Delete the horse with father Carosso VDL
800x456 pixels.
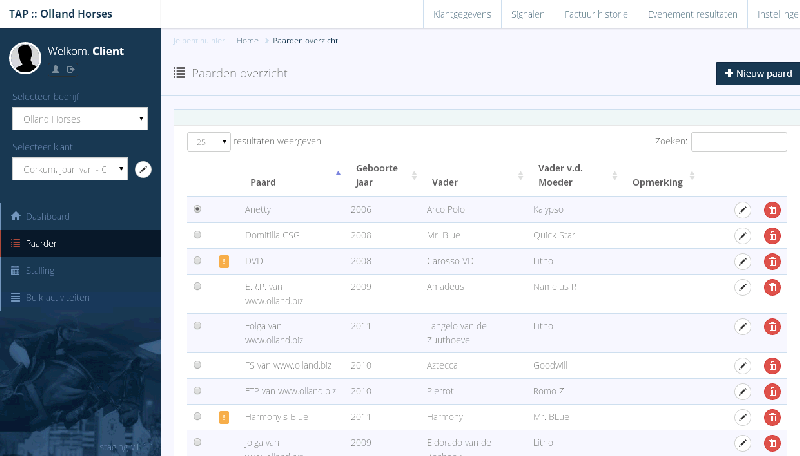[772, 262]
